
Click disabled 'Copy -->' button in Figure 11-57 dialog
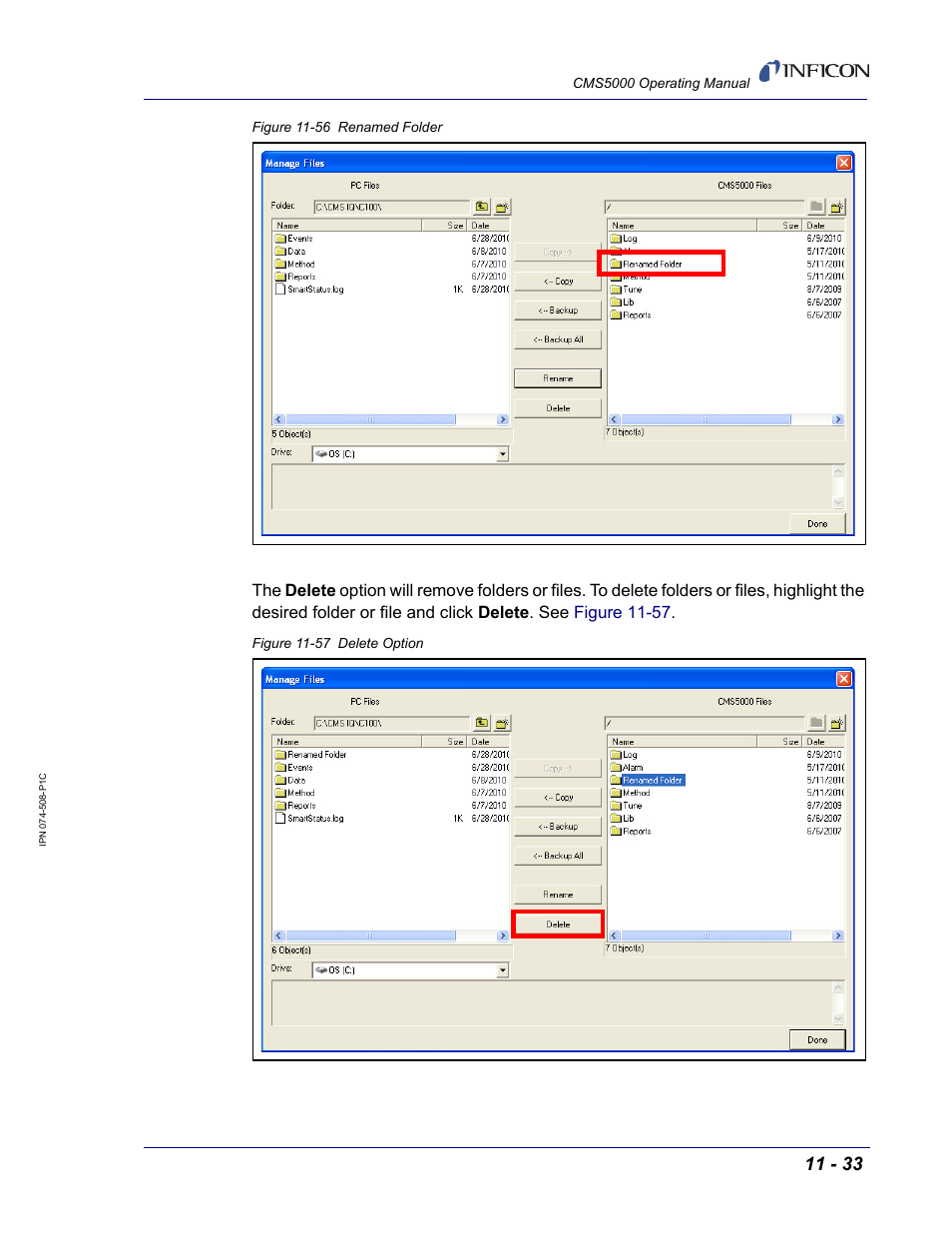[558, 769]
